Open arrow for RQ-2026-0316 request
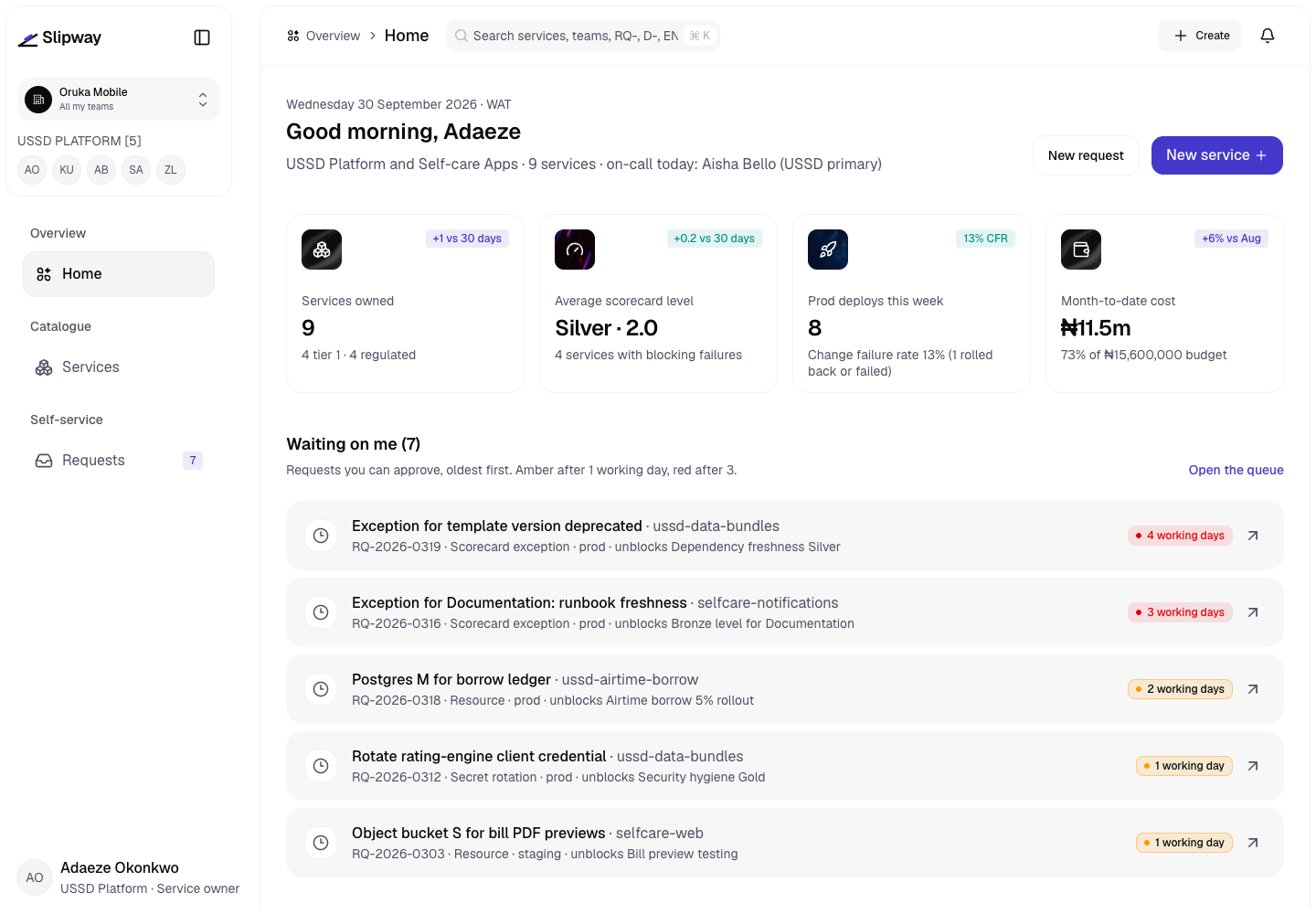Viewport: 1316px width, 914px height. click(1253, 612)
